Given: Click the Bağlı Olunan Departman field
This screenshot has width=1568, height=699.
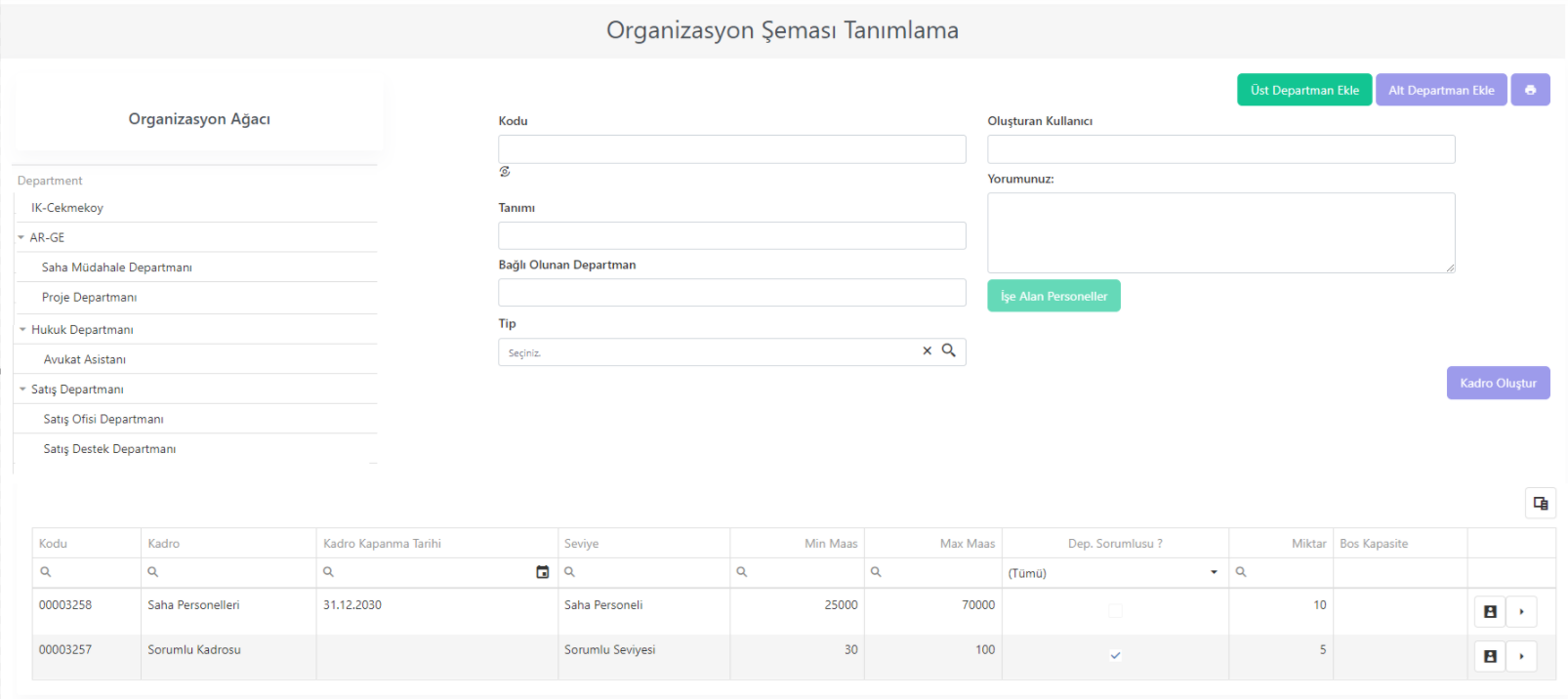Looking at the screenshot, I should tap(732, 293).
